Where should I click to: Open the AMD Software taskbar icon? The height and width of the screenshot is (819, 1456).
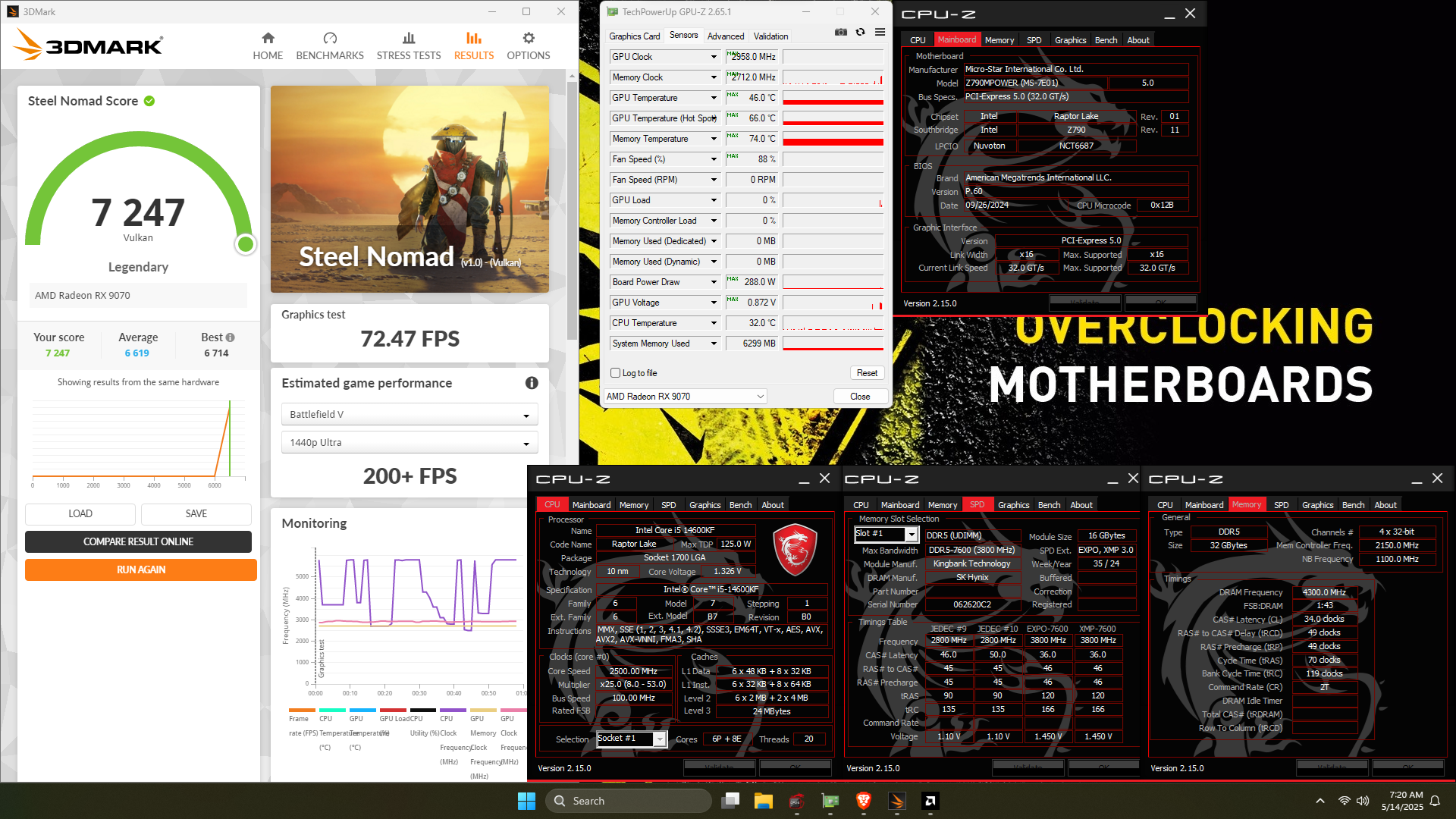(930, 801)
